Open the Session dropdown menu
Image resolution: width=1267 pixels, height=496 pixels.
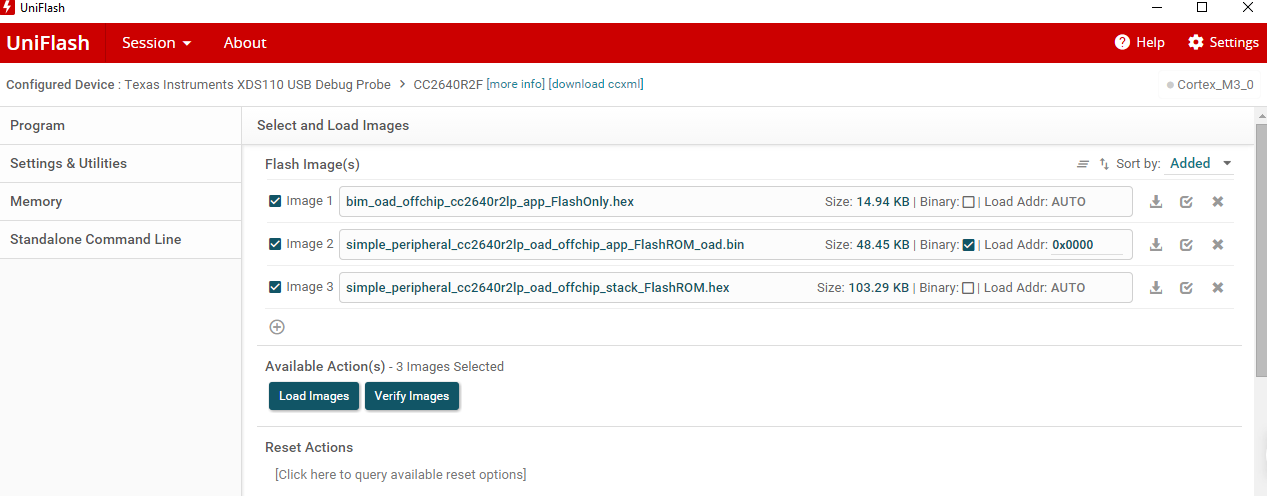pos(156,43)
